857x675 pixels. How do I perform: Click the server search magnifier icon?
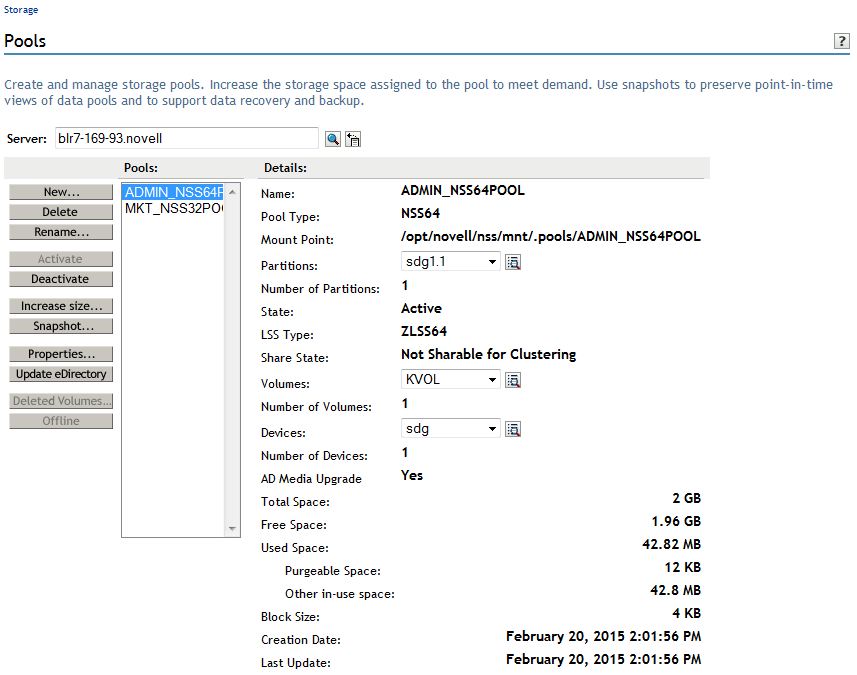pos(332,139)
